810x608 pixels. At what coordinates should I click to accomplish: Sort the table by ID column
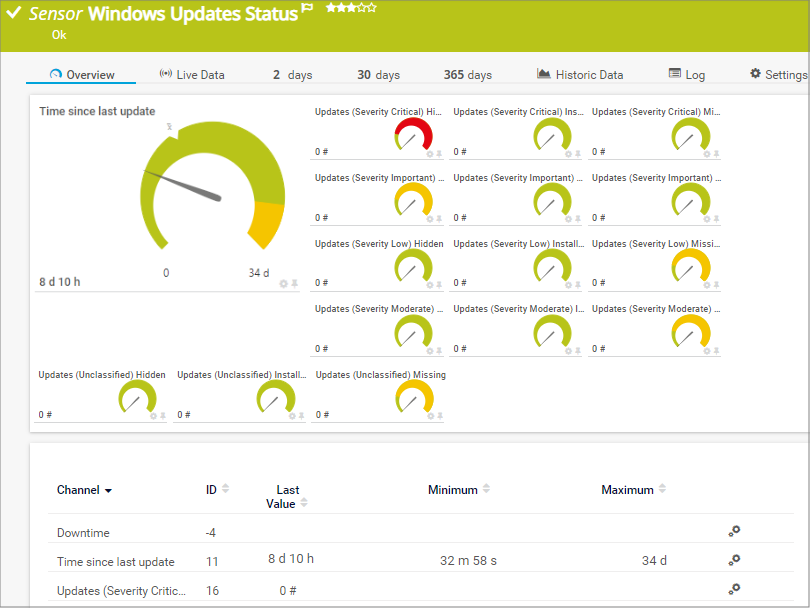225,489
